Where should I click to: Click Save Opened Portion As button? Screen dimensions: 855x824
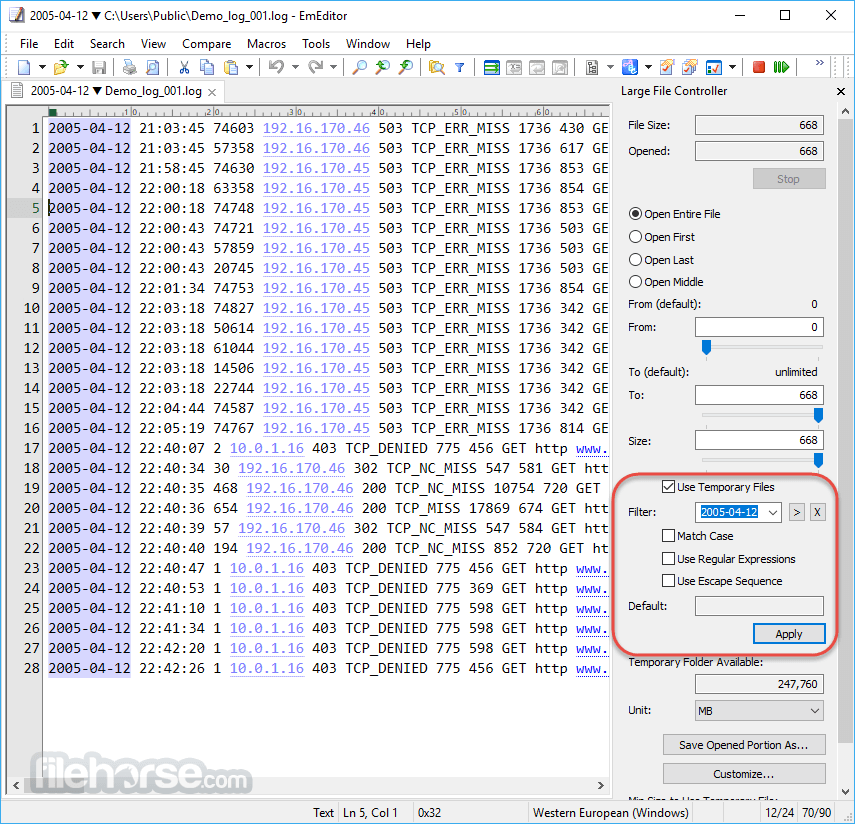click(744, 745)
